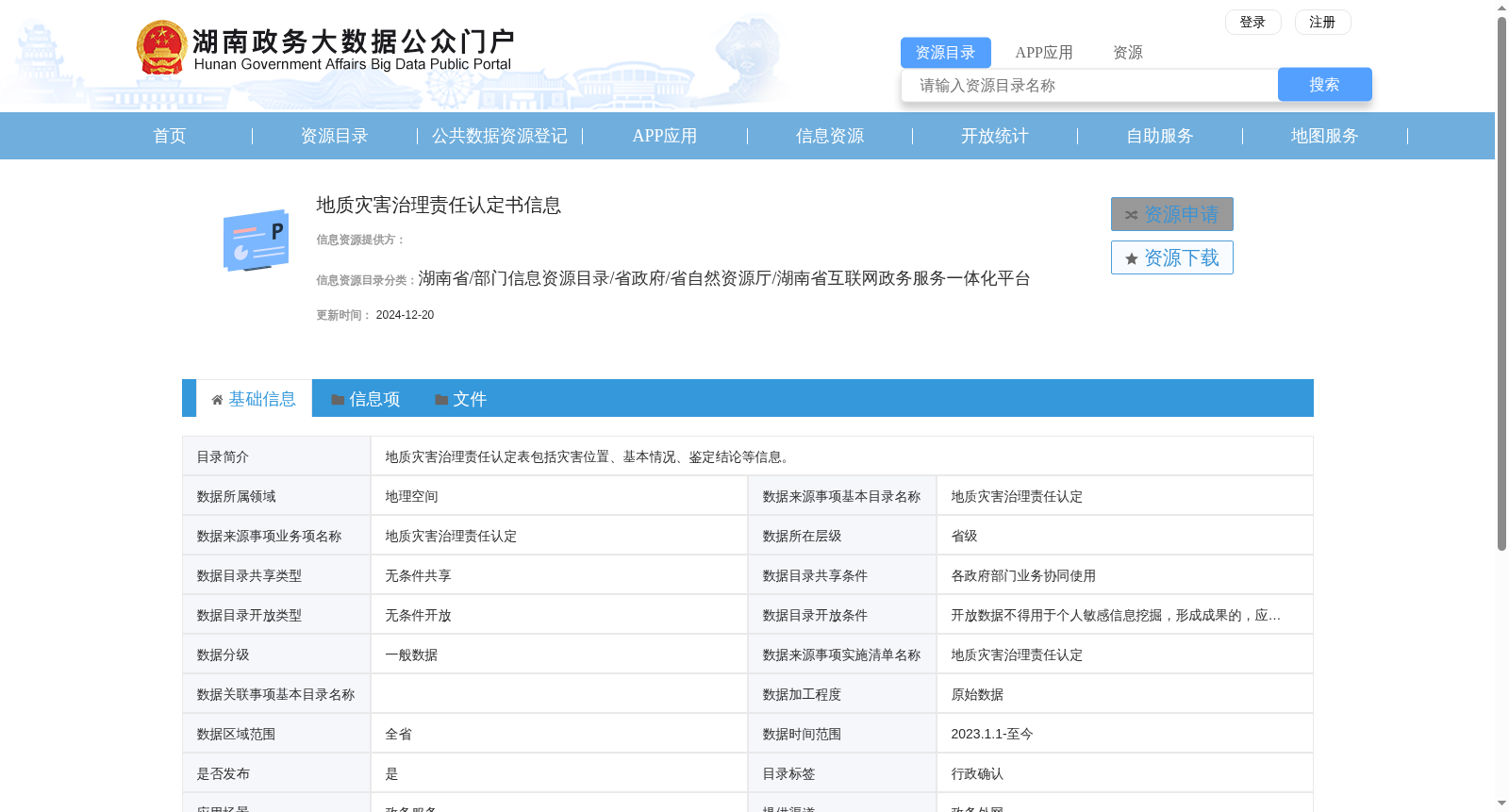Click the 注册 register button
This screenshot has height=812, width=1509.
pyautogui.click(x=1322, y=22)
